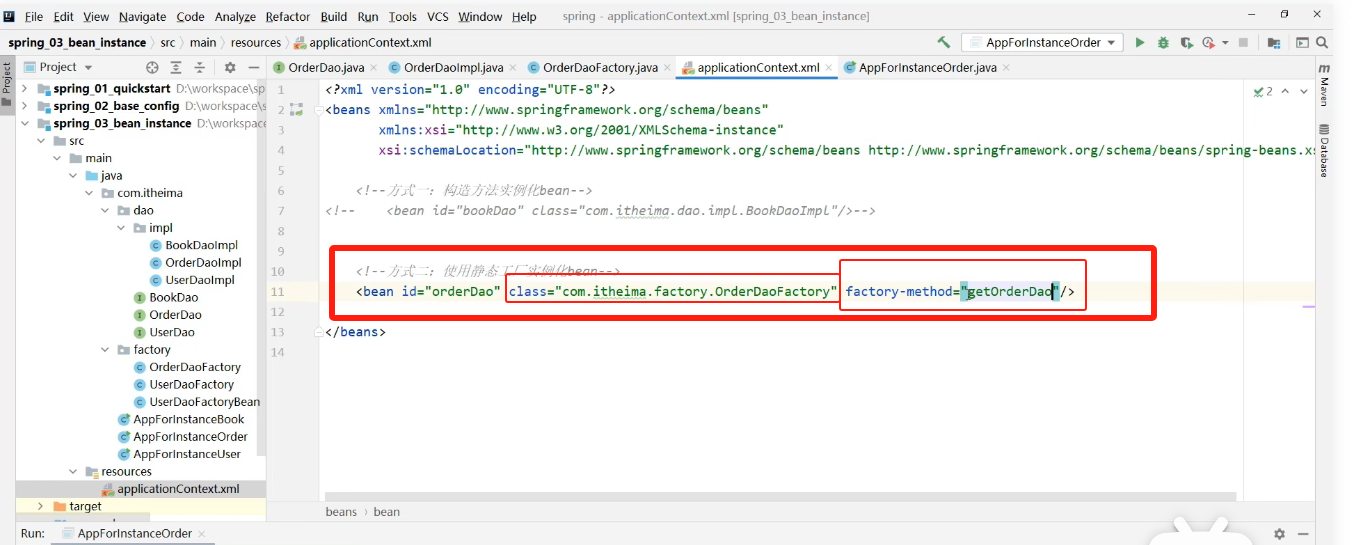The height and width of the screenshot is (545, 1361).
Task: Jump to next highlighted problem arrow
Action: [x=1304, y=91]
